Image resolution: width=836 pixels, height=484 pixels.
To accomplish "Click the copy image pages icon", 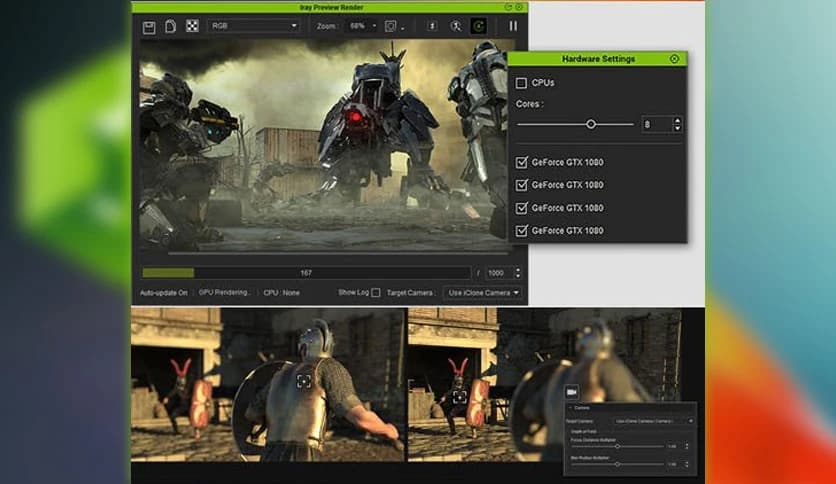I will pyautogui.click(x=170, y=26).
